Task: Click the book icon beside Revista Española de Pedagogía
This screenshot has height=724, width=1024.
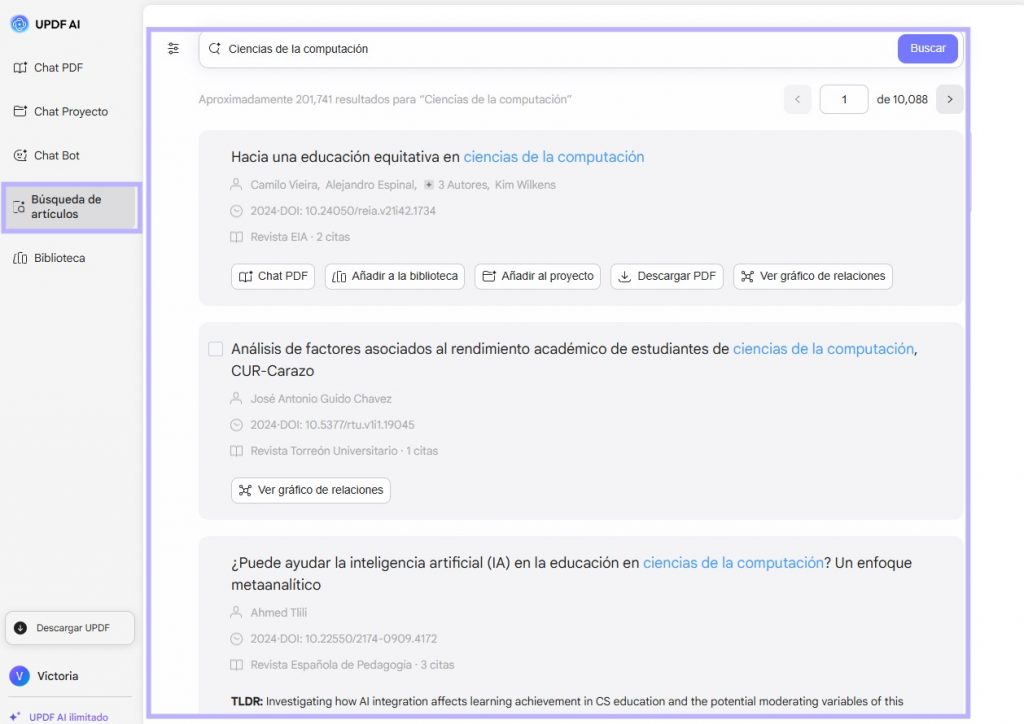Action: pos(236,665)
